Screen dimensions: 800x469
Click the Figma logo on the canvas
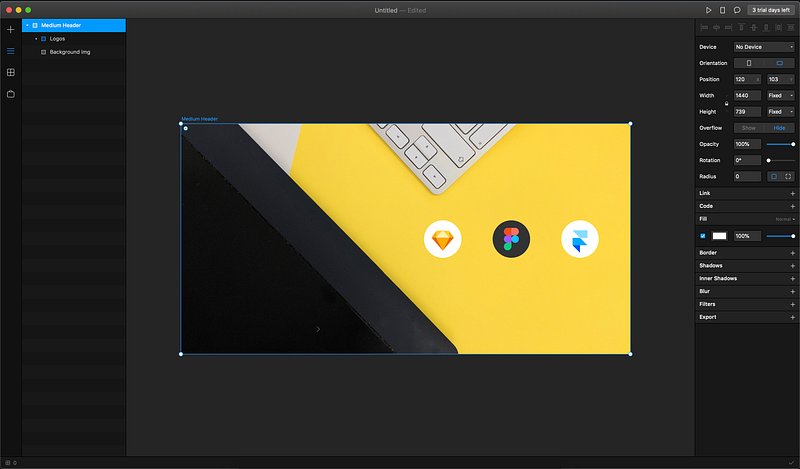511,239
